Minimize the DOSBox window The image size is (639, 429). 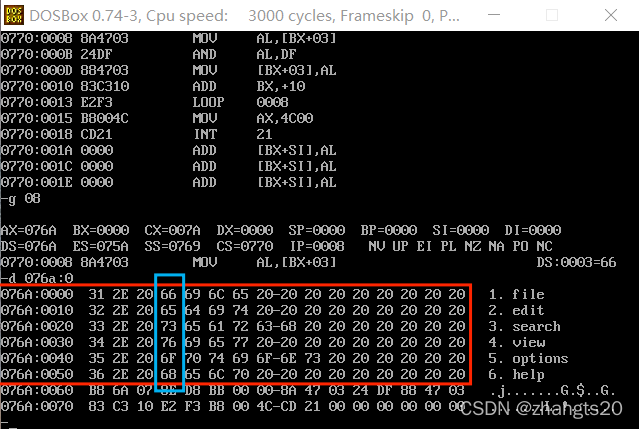(x=494, y=15)
